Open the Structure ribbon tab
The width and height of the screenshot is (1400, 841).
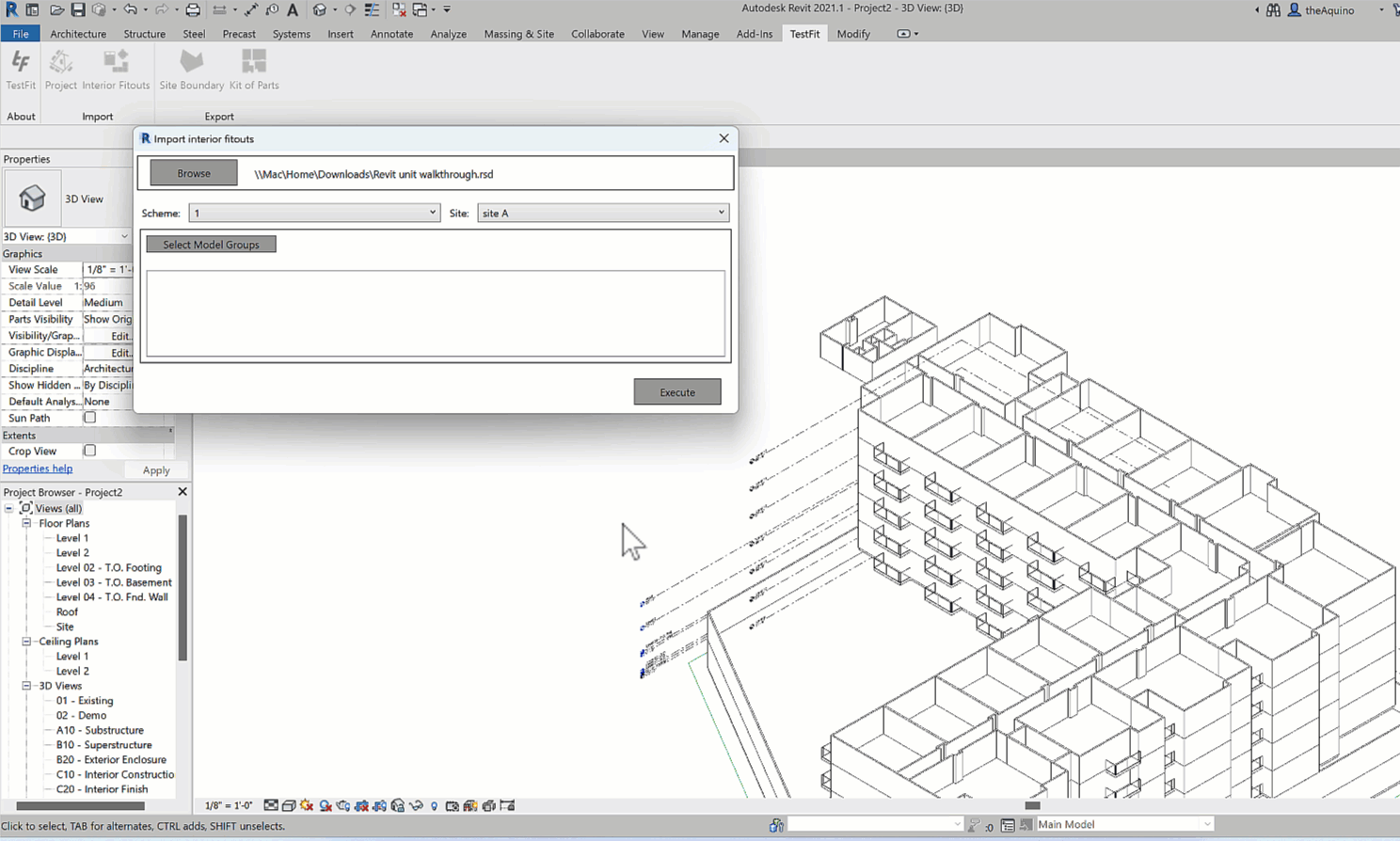pyautogui.click(x=144, y=34)
